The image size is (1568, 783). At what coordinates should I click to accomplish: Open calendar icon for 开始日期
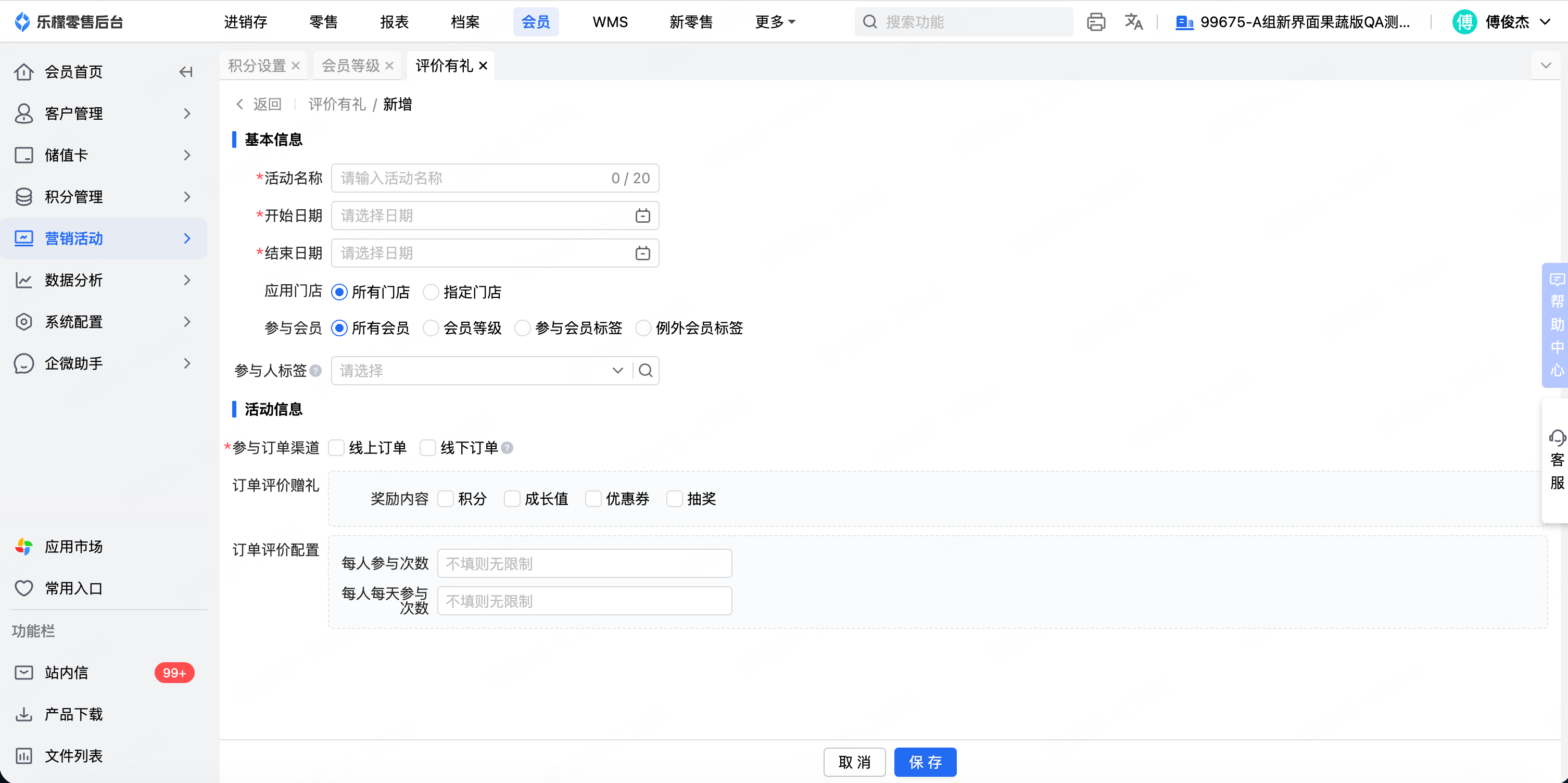point(642,216)
